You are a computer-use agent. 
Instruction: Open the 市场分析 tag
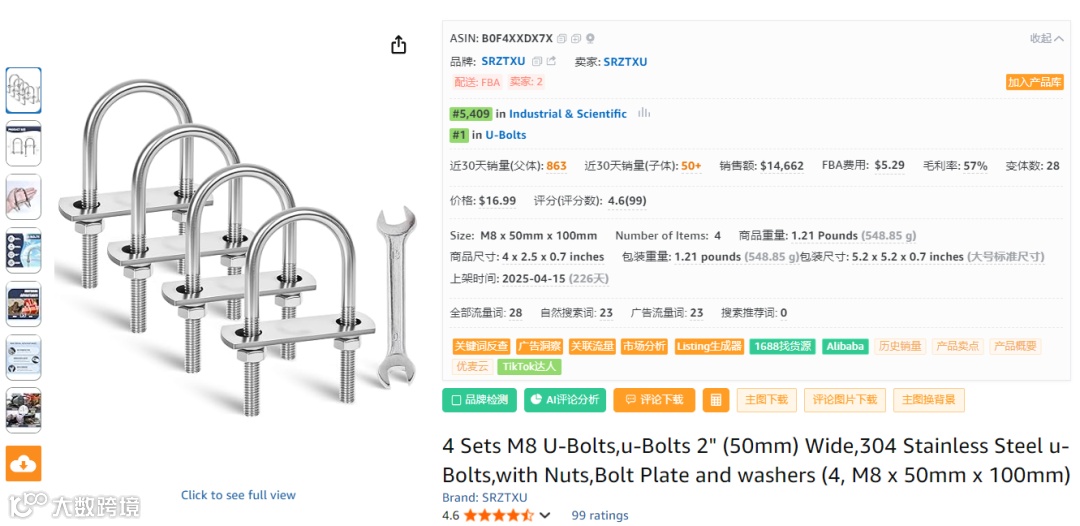(644, 346)
